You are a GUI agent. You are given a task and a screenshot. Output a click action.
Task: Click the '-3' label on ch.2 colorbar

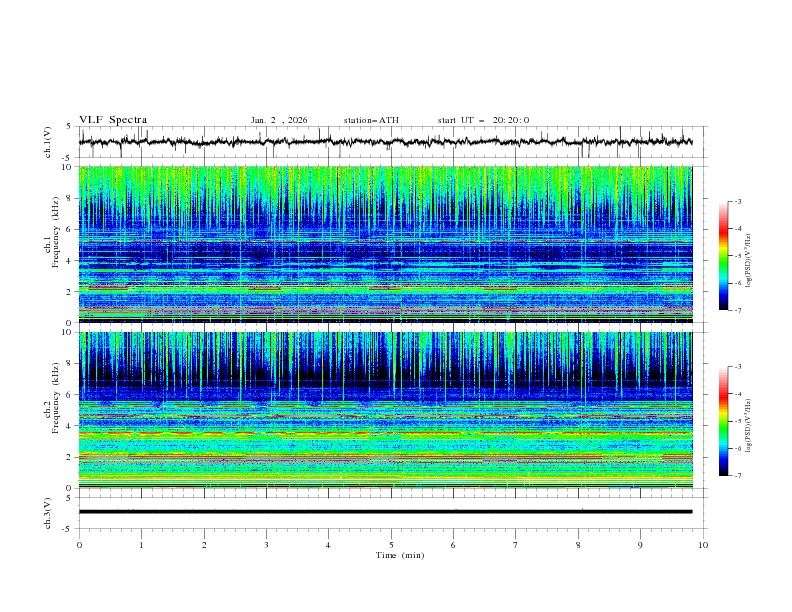coord(738,367)
